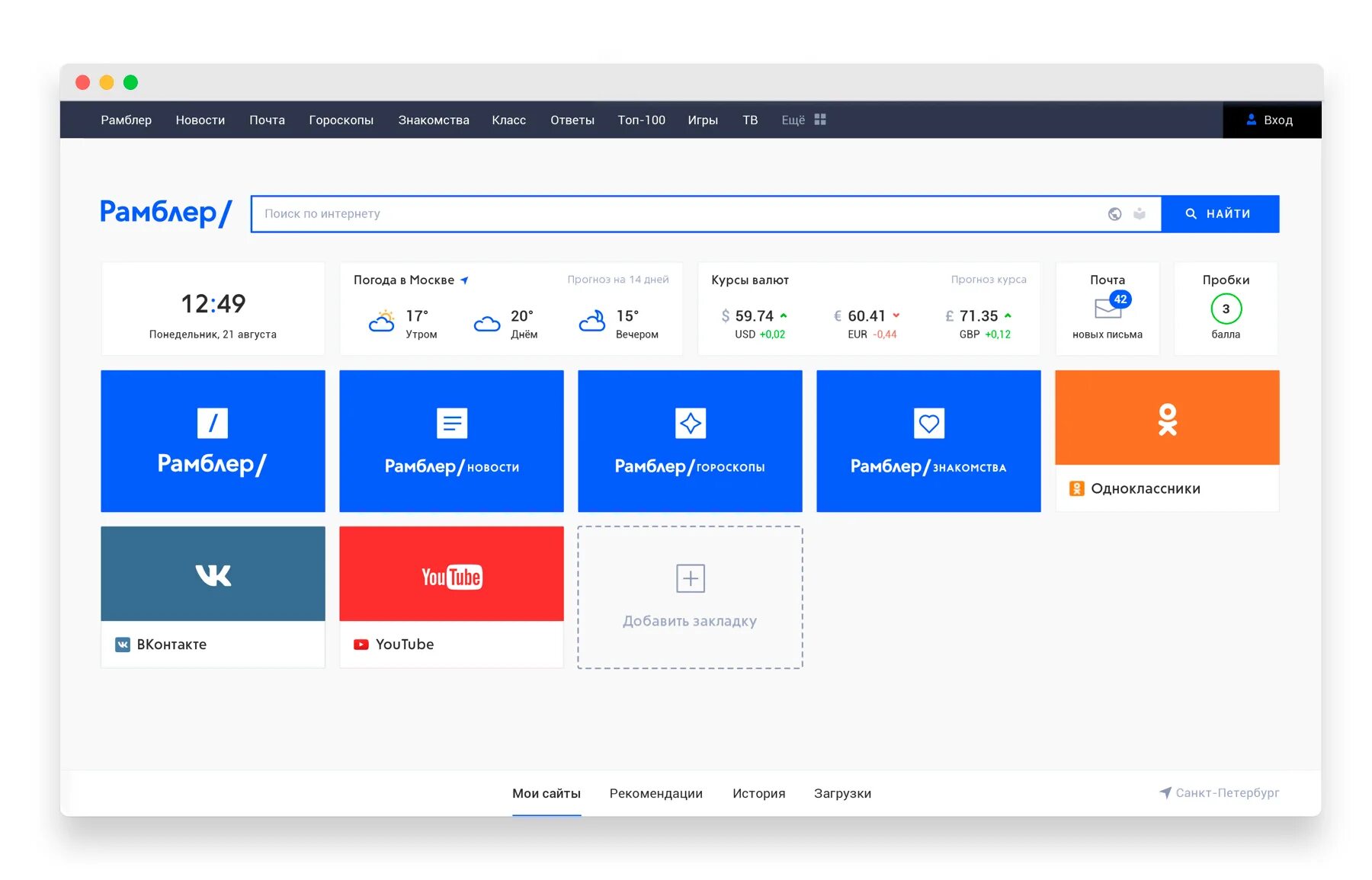This screenshot has width=1372, height=880.
Task: Click the plus icon to add bookmark
Action: point(691,578)
